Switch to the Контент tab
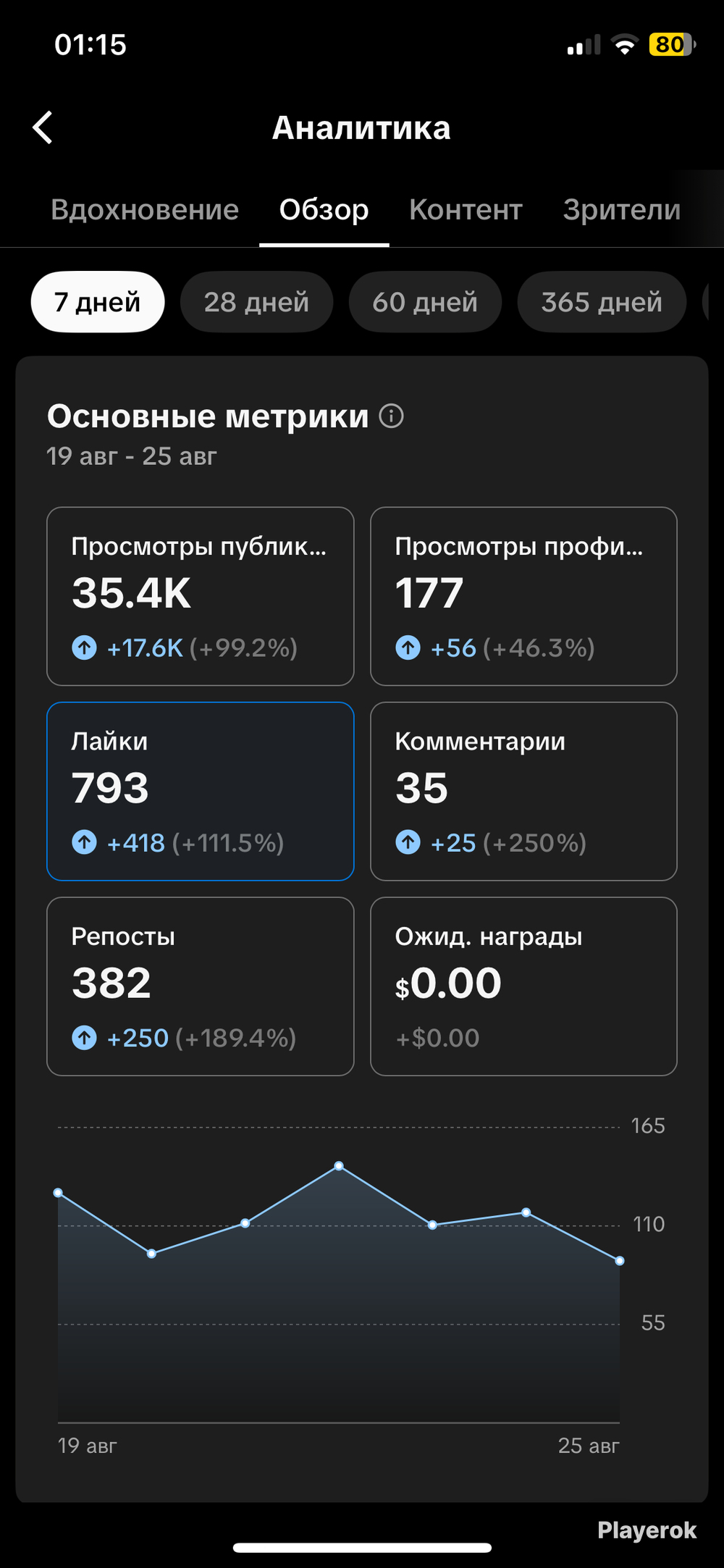Viewport: 724px width, 1568px height. (x=466, y=209)
